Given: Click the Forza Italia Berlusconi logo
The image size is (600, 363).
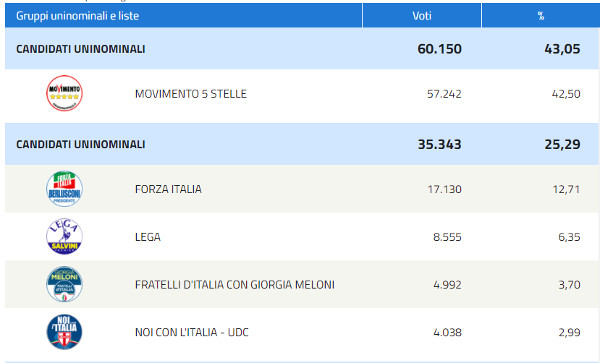Looking at the screenshot, I should coord(64,189).
